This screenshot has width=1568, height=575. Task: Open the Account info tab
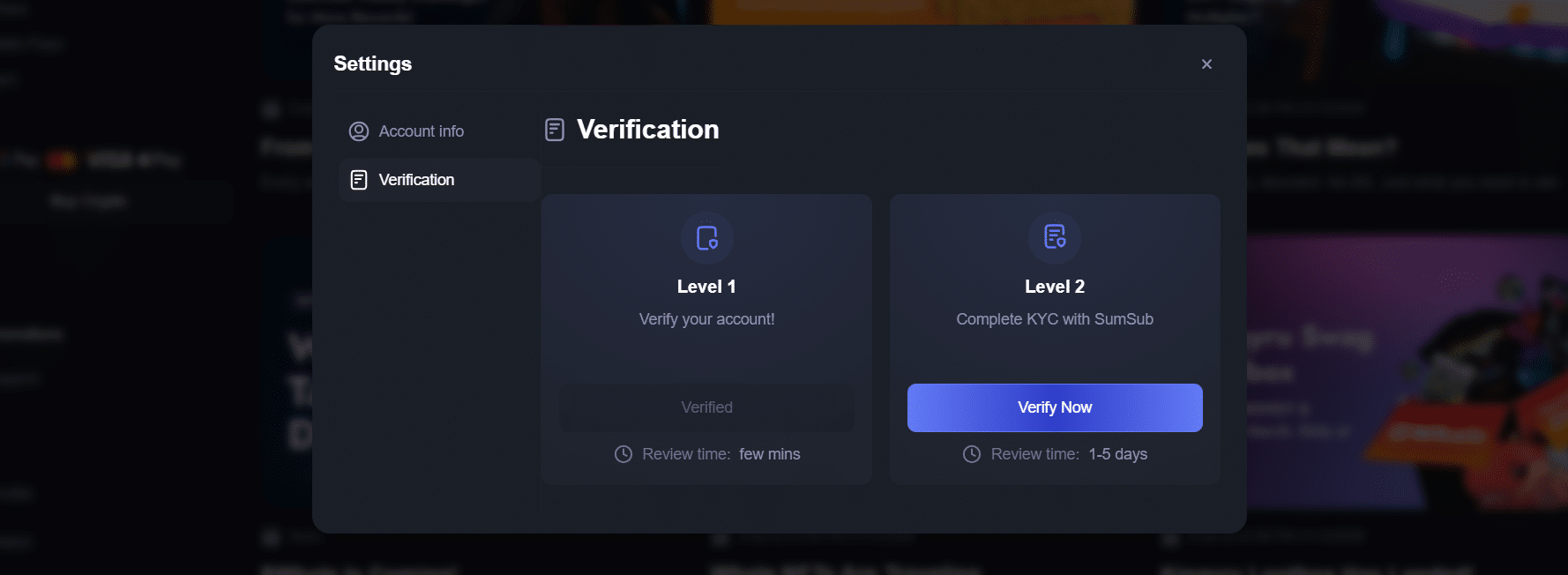coord(421,131)
